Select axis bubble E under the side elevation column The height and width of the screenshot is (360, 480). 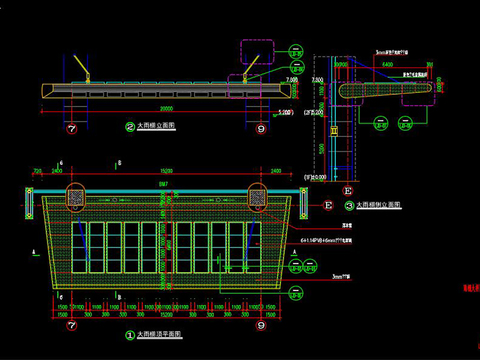(x=348, y=191)
